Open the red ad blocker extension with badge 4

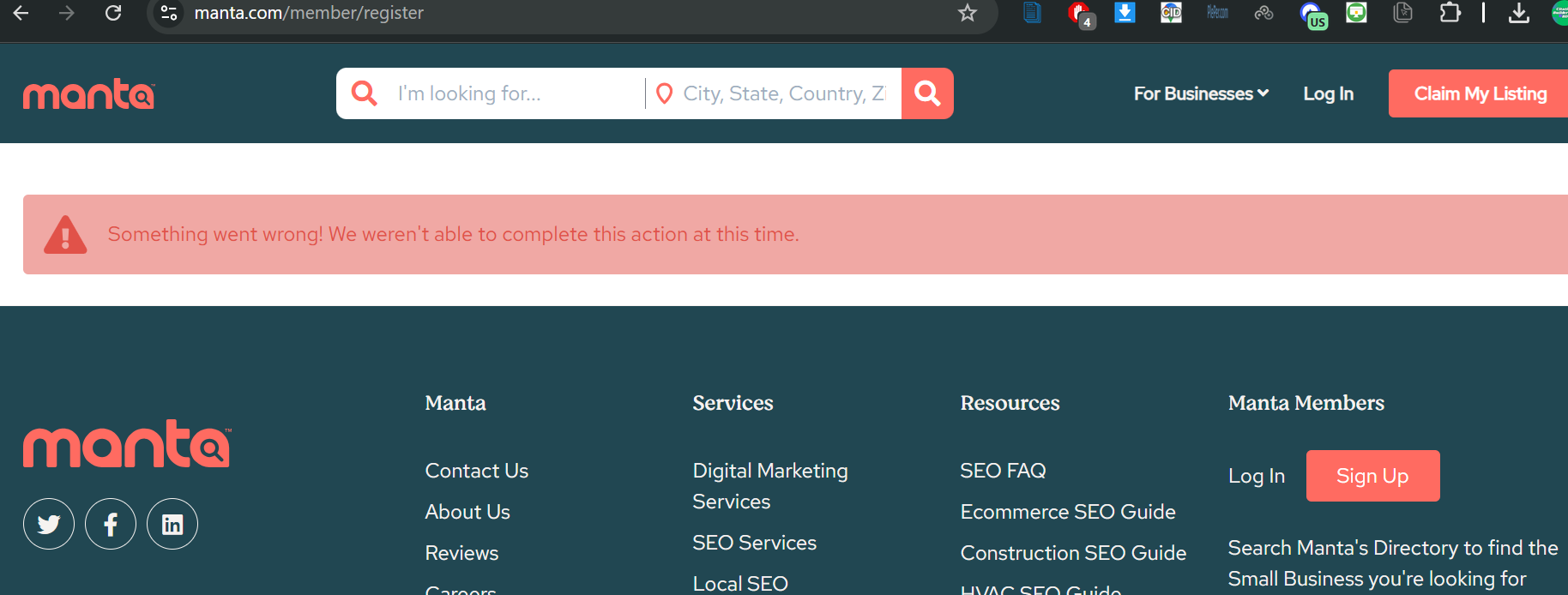[x=1081, y=15]
